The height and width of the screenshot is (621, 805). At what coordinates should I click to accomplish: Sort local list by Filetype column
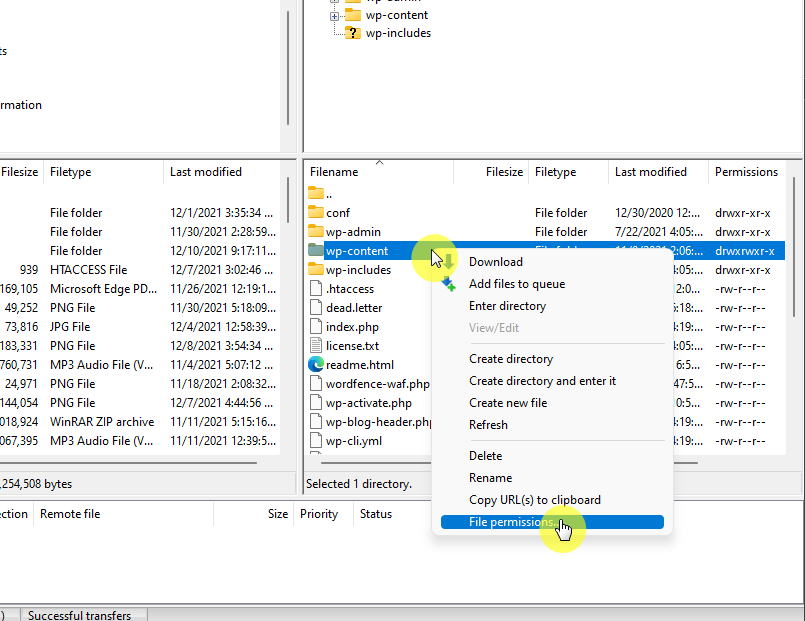[103, 172]
